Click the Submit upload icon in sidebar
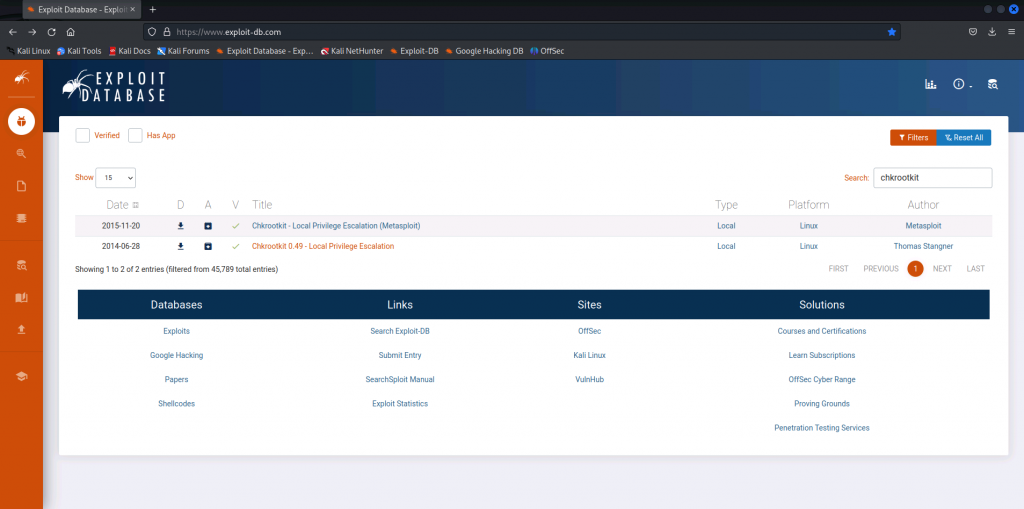This screenshot has height=509, width=1024. point(22,329)
